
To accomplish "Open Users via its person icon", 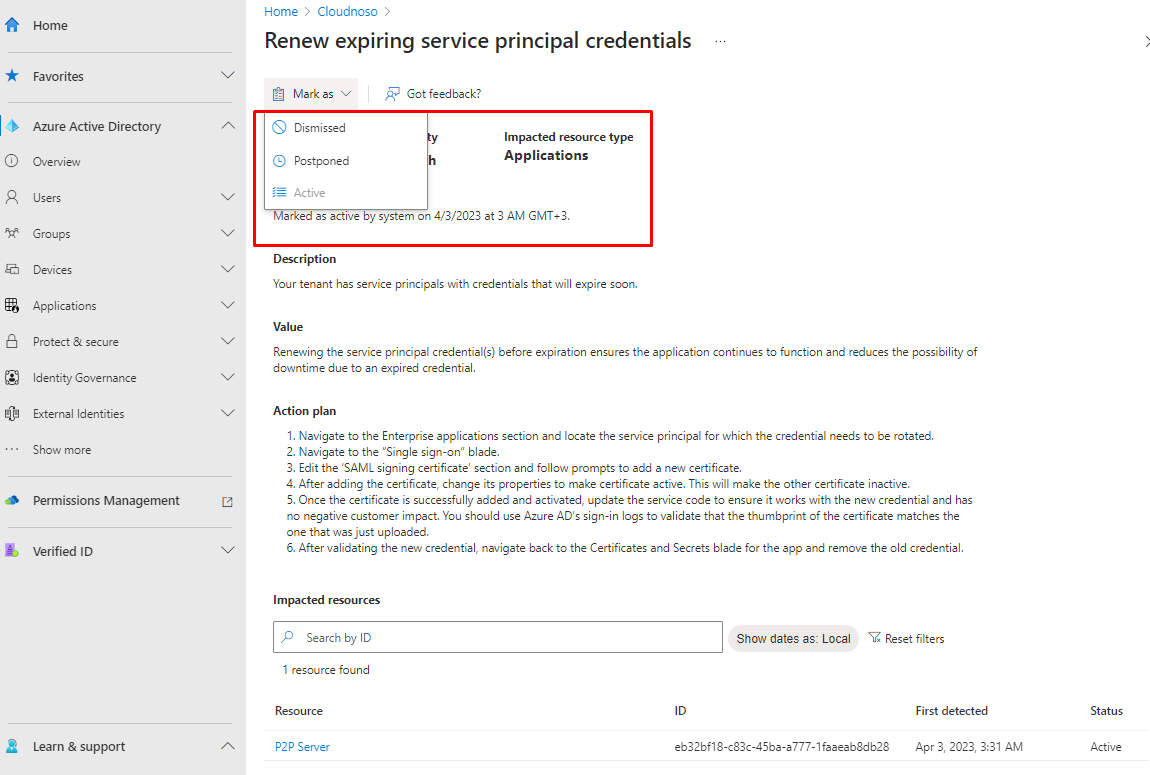I will [12, 198].
